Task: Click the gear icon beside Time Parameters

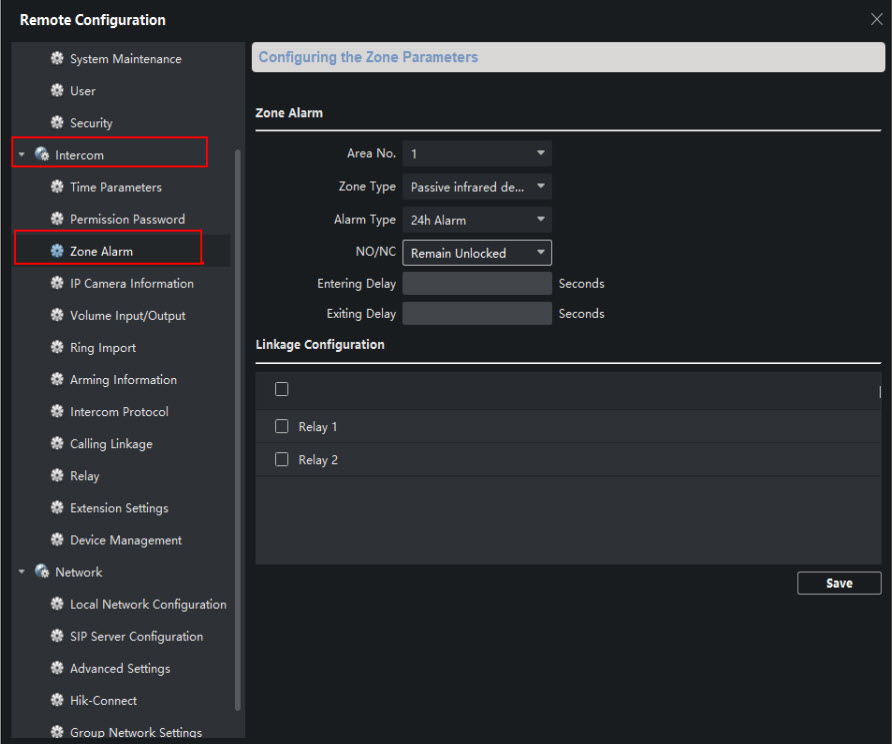Action: coord(57,187)
